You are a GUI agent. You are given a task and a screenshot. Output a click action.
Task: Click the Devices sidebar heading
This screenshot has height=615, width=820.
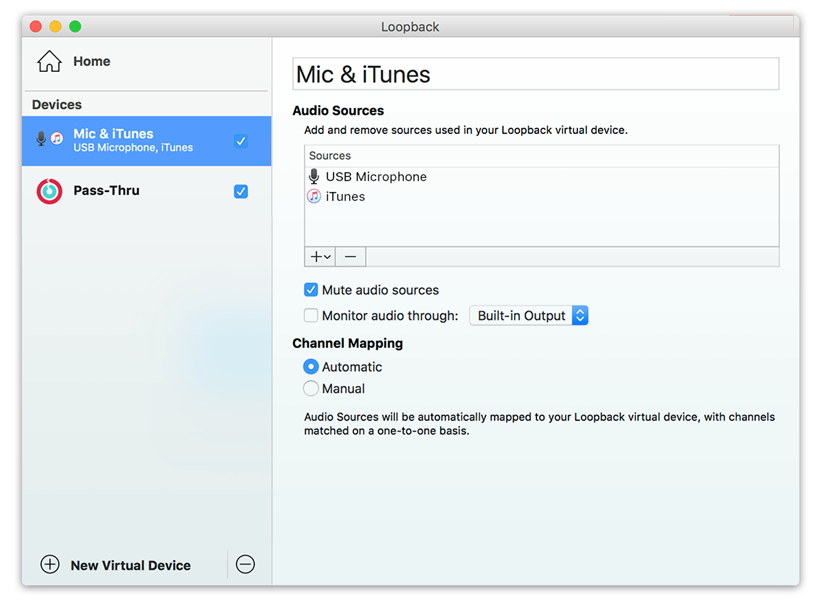[56, 105]
